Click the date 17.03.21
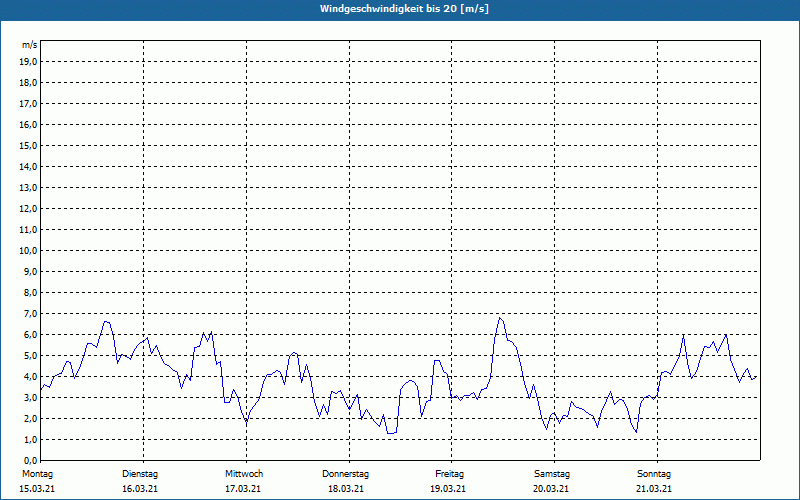The width and height of the screenshot is (800, 500). [243, 489]
